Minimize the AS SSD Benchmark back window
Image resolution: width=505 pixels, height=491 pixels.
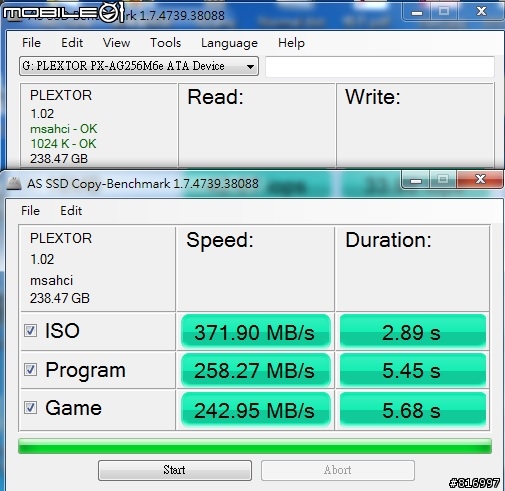click(417, 12)
